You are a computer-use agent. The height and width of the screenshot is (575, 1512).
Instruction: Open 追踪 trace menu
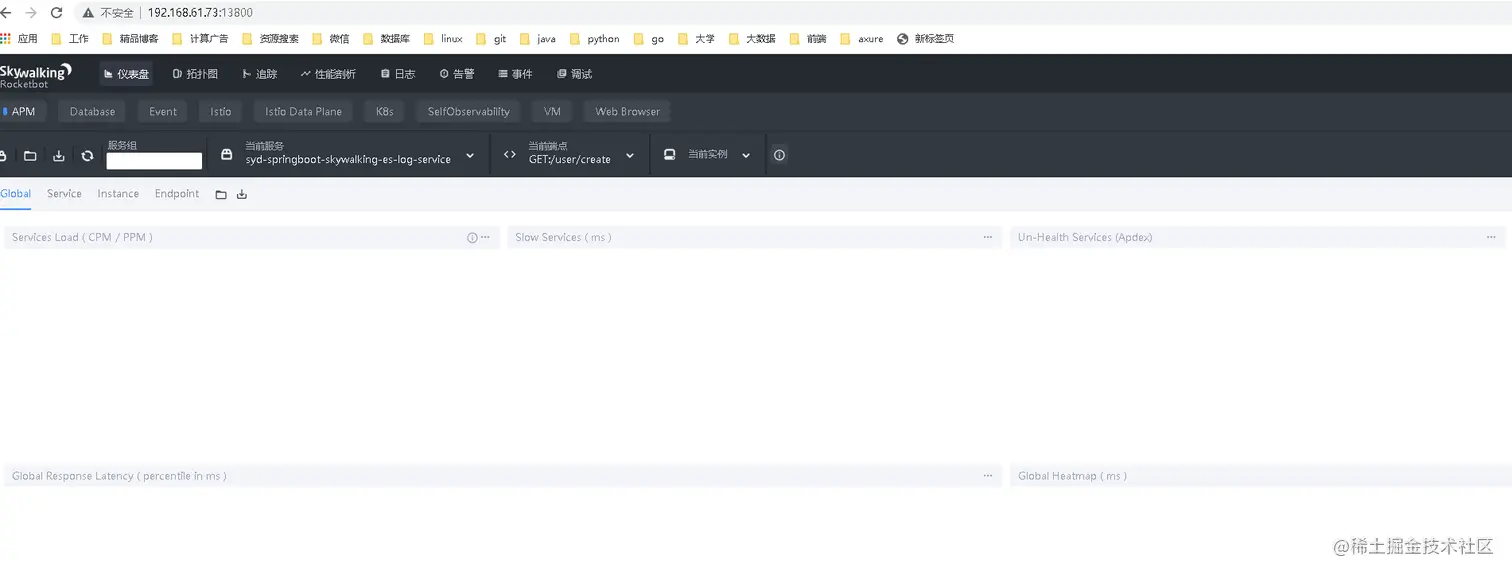pyautogui.click(x=260, y=74)
